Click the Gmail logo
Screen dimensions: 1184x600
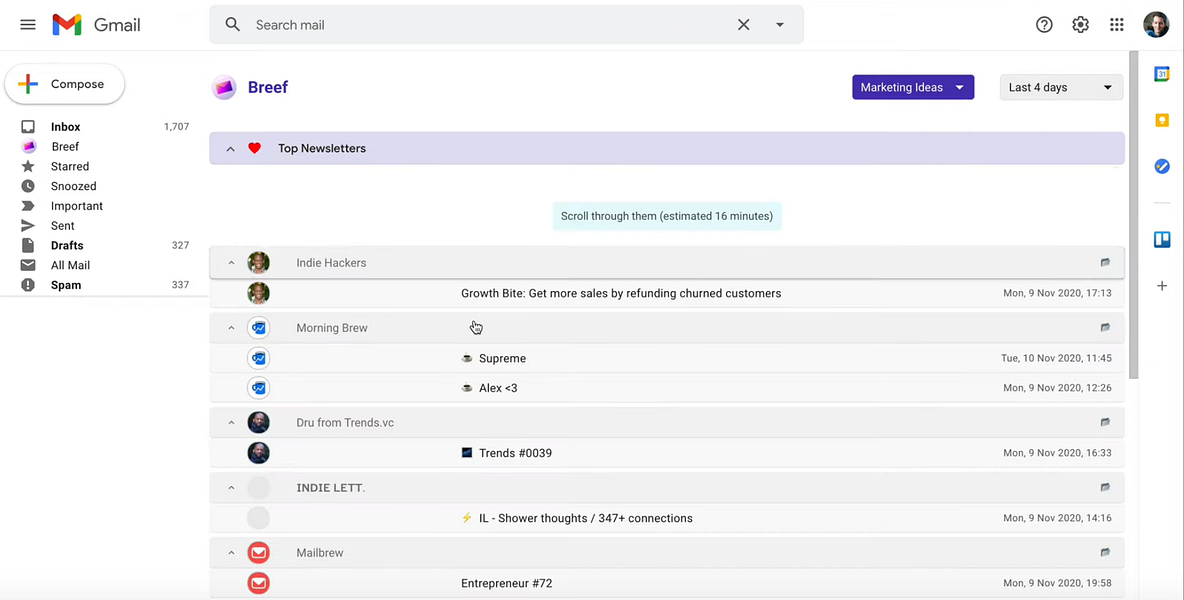tap(96, 25)
